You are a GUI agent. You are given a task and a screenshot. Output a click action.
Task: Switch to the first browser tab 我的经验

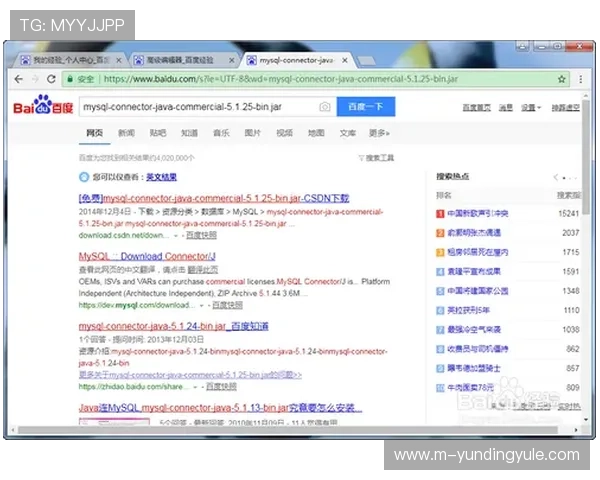point(71,60)
